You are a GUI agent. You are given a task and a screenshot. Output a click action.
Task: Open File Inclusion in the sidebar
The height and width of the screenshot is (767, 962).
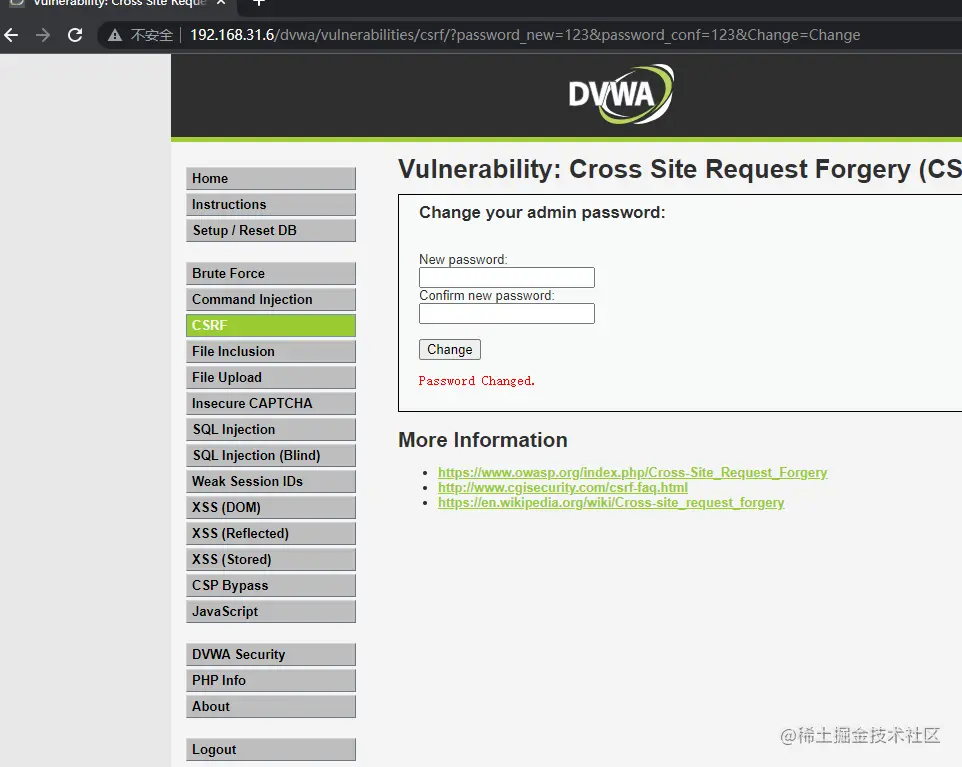(x=271, y=352)
